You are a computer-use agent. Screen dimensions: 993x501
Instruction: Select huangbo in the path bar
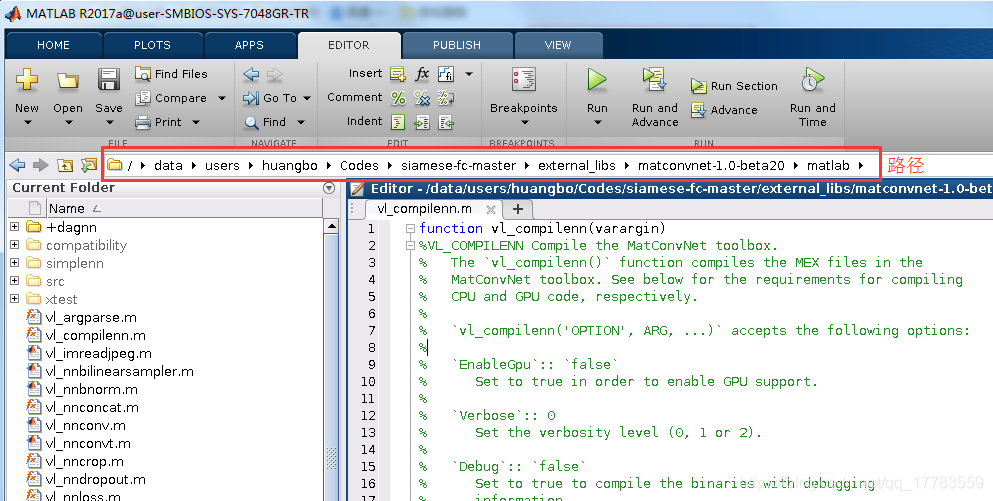[289, 165]
